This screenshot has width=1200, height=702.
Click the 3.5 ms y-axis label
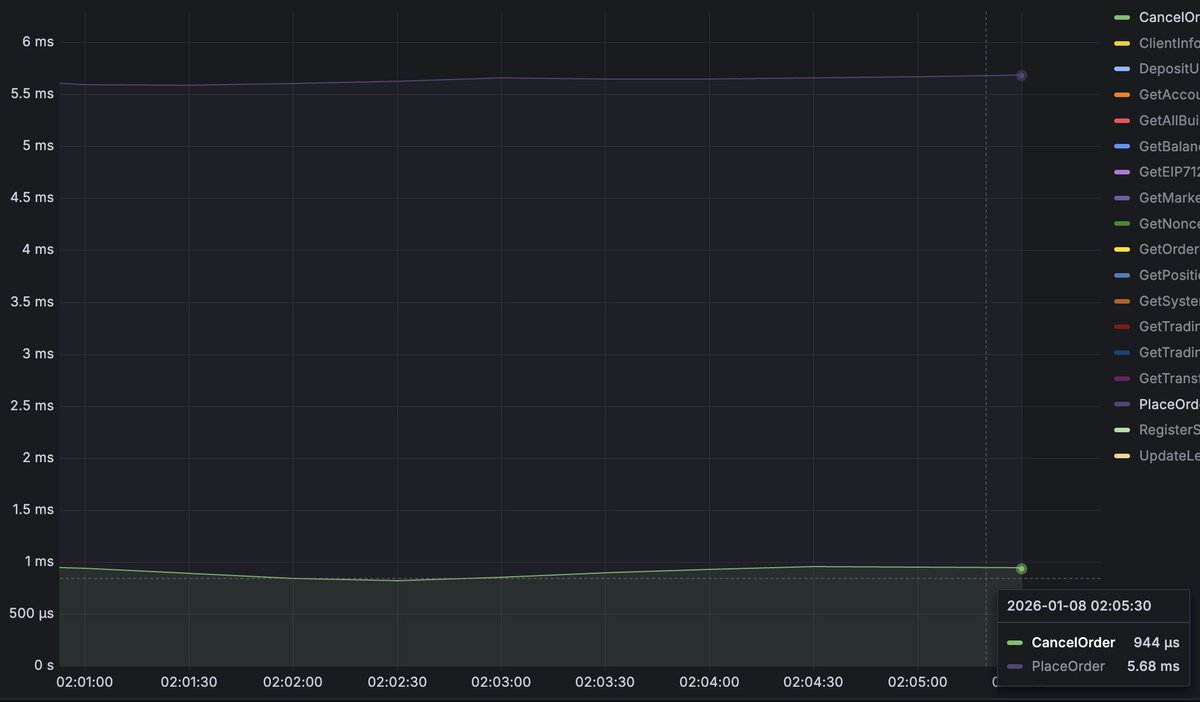(x=32, y=301)
